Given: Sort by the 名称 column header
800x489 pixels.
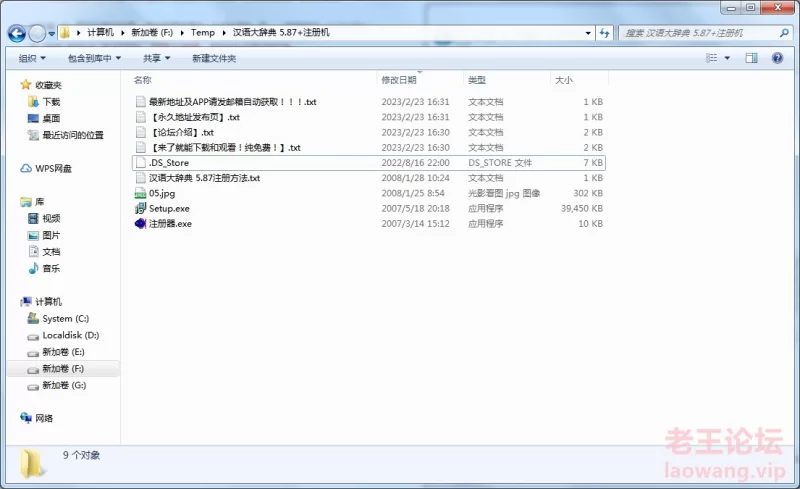Looking at the screenshot, I should (143, 80).
